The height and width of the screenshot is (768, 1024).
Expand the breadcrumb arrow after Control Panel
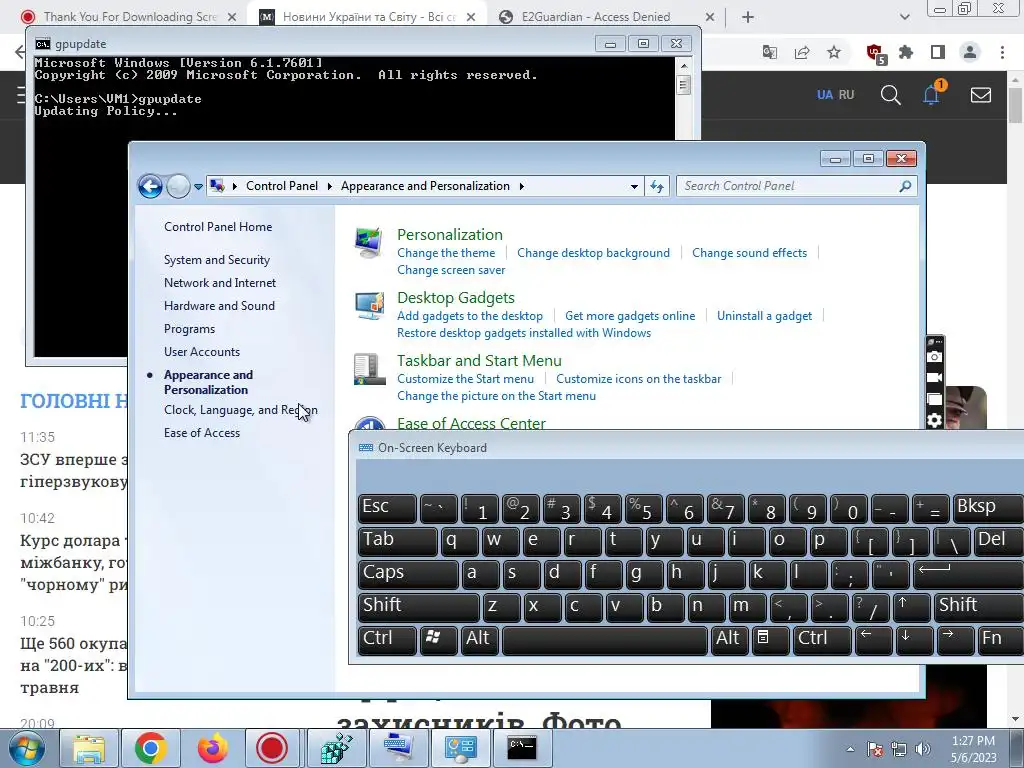328,187
